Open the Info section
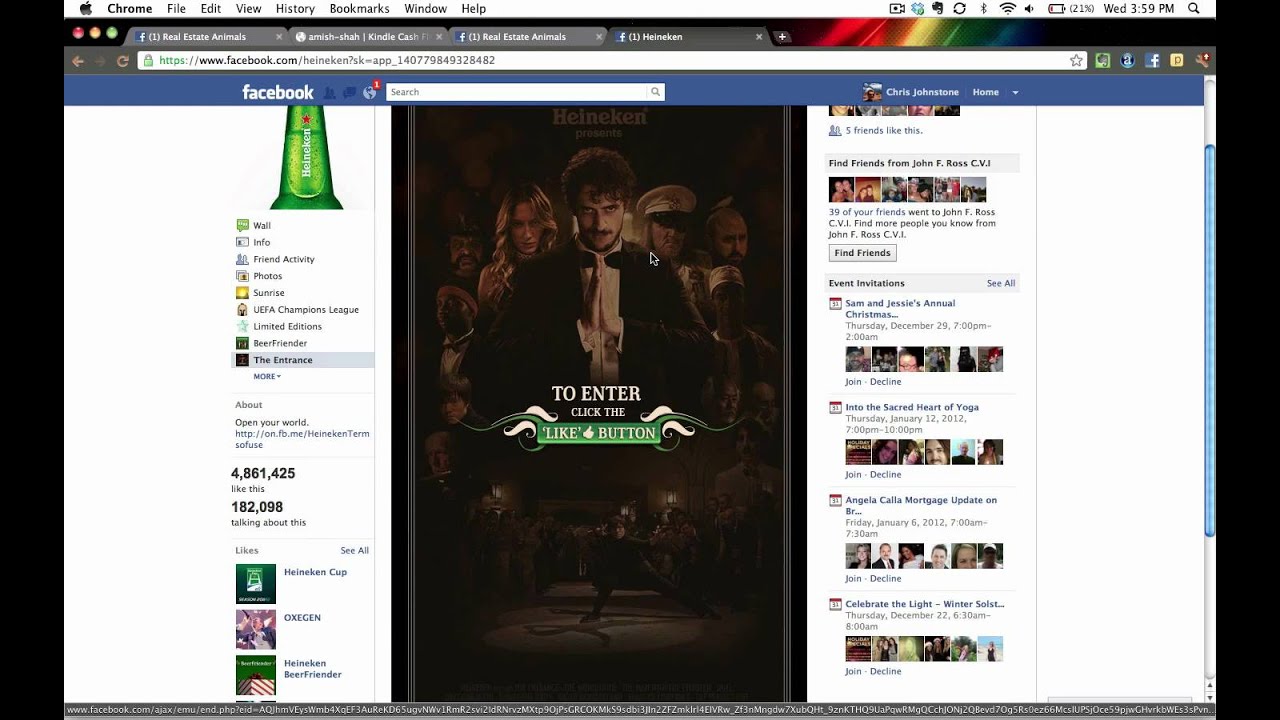The width and height of the screenshot is (1280, 720). pos(261,243)
